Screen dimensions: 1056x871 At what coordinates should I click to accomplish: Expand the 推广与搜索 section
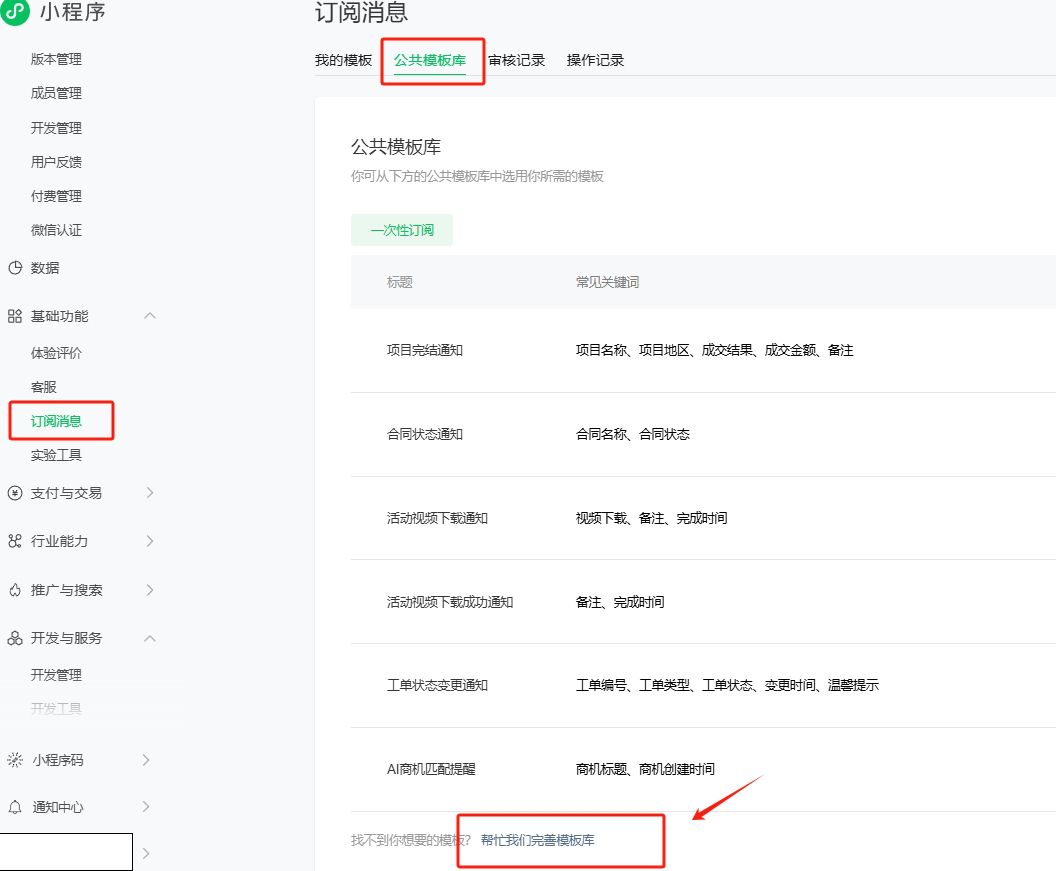[150, 590]
